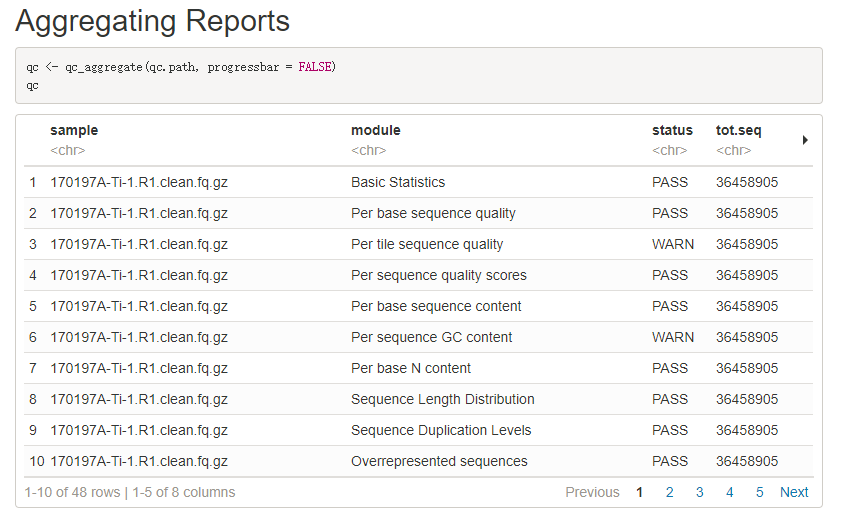Click the Next pagination link

tap(794, 492)
